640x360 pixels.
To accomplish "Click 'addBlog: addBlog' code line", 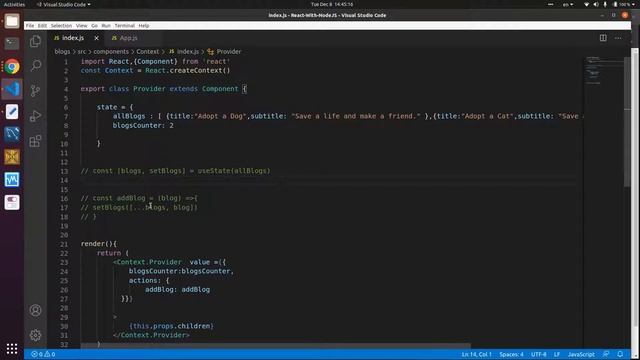I will pos(177,289).
